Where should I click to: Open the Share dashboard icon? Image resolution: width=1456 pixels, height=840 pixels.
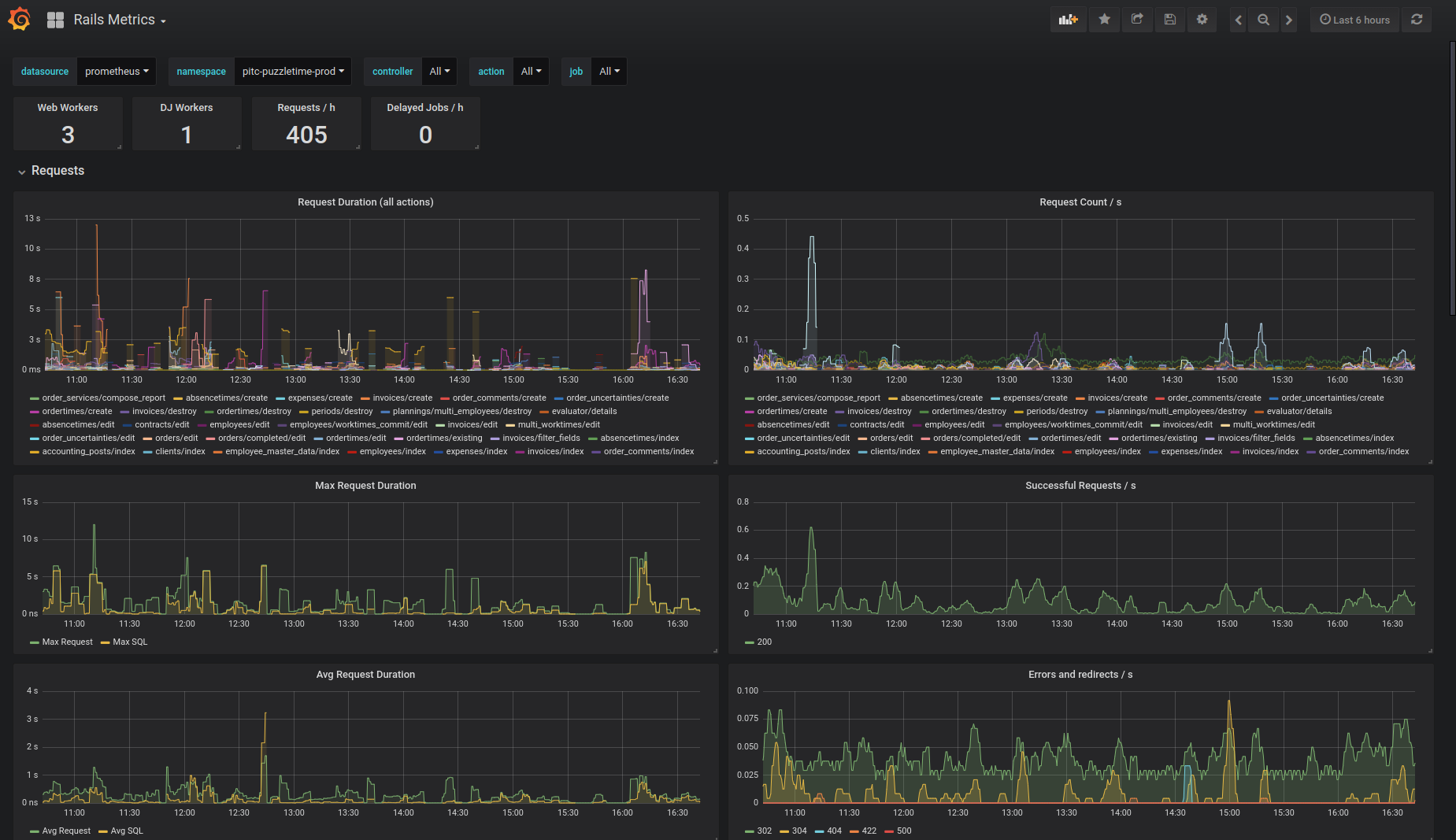pos(1137,20)
